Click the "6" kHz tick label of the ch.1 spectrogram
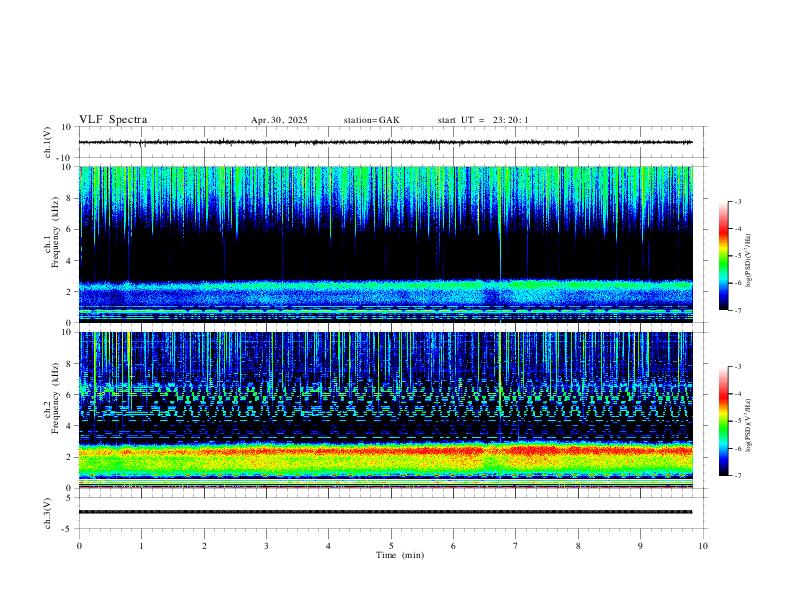The height and width of the screenshot is (612, 792). pyautogui.click(x=70, y=230)
